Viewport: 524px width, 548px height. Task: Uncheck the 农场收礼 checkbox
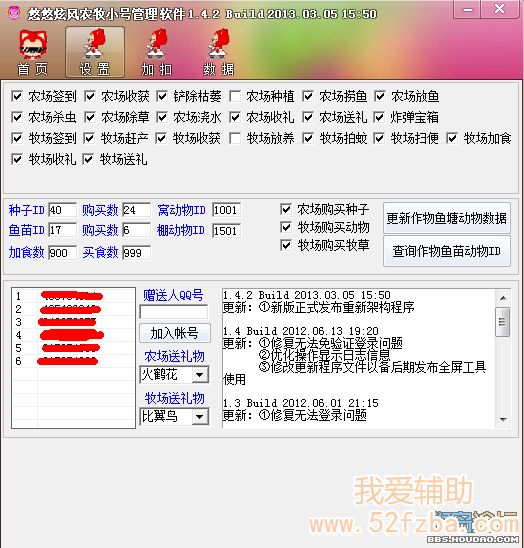[x=235, y=117]
